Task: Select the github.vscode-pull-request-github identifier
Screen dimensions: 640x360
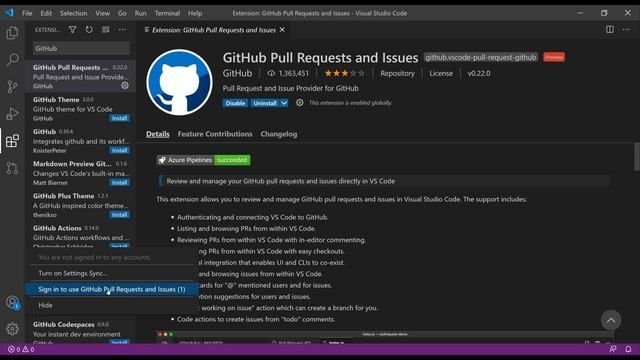Action: click(480, 57)
